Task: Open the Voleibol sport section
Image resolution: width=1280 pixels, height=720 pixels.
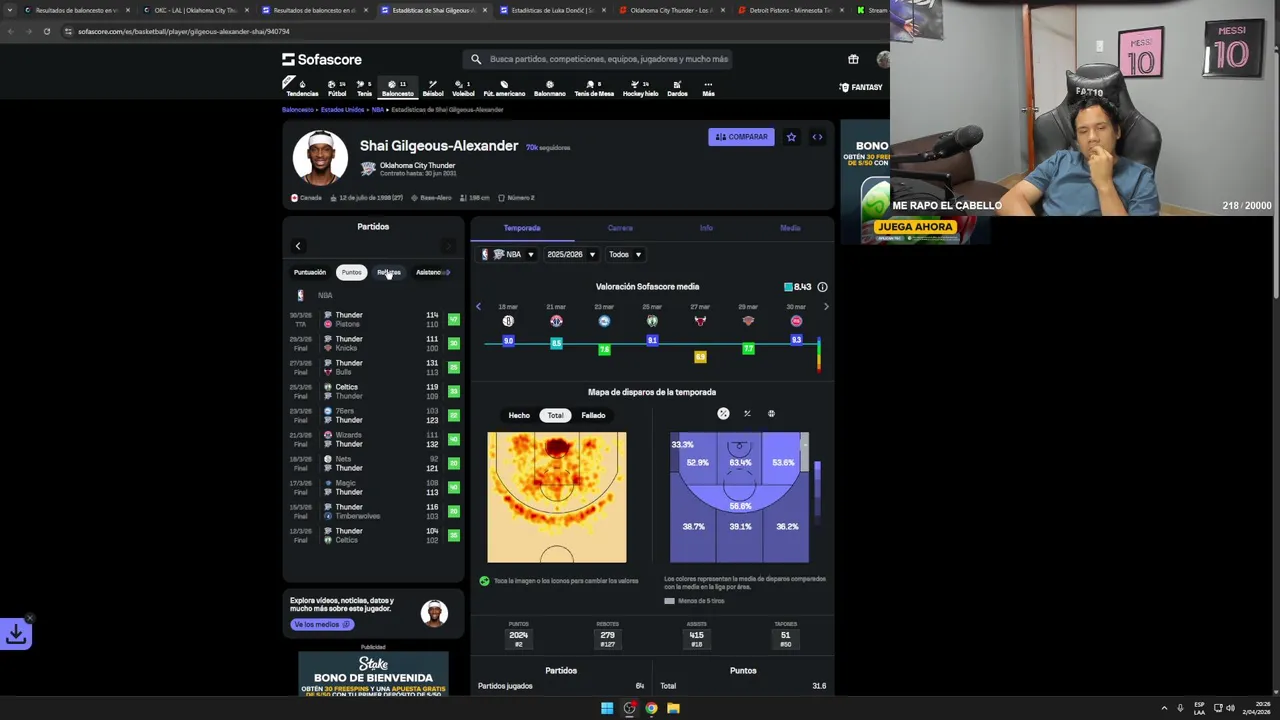Action: coord(463,89)
